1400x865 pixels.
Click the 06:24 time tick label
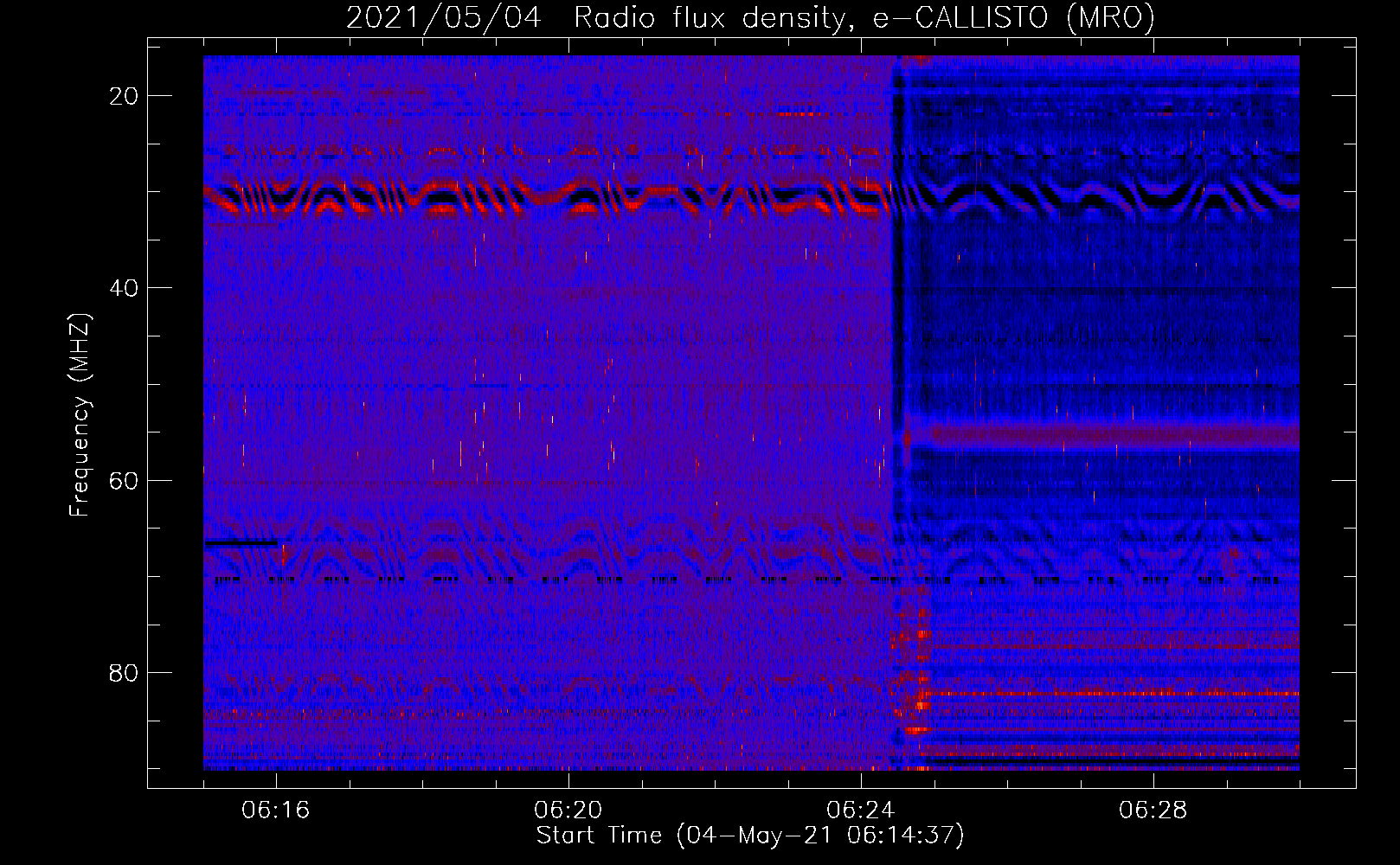coord(861,811)
